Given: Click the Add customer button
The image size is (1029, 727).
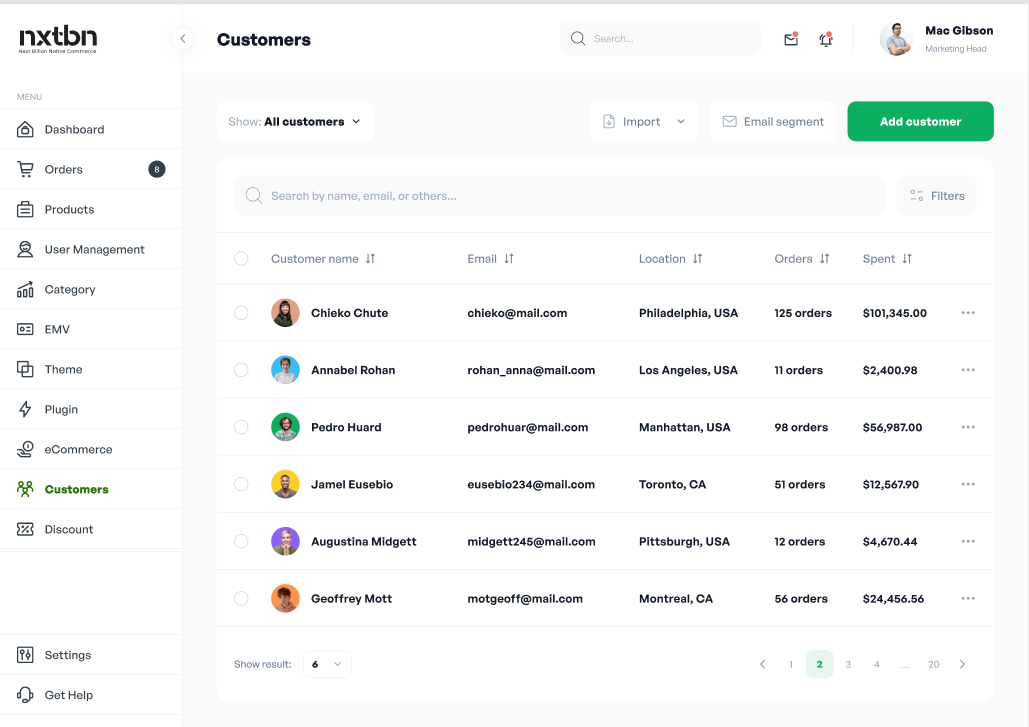Looking at the screenshot, I should point(919,120).
